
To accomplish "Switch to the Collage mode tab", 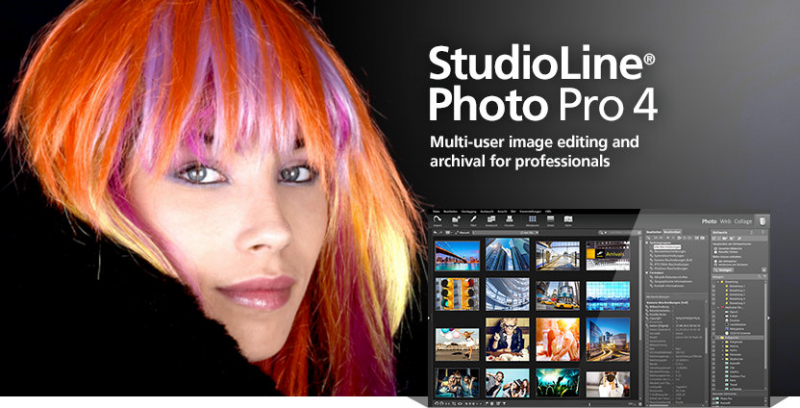I will pyautogui.click(x=743, y=221).
